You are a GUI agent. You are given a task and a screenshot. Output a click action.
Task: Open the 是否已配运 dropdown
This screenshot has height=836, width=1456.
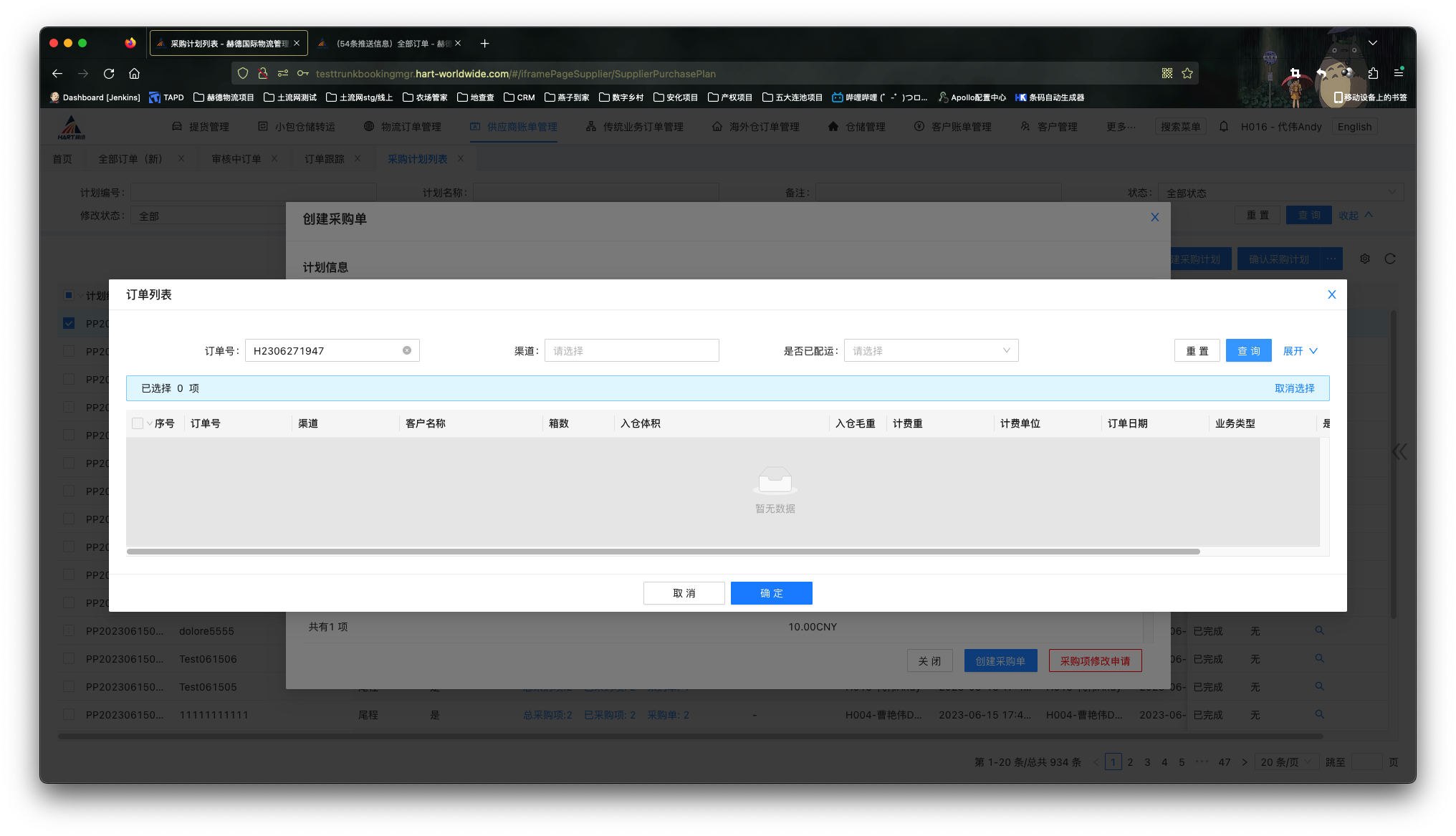coord(930,350)
